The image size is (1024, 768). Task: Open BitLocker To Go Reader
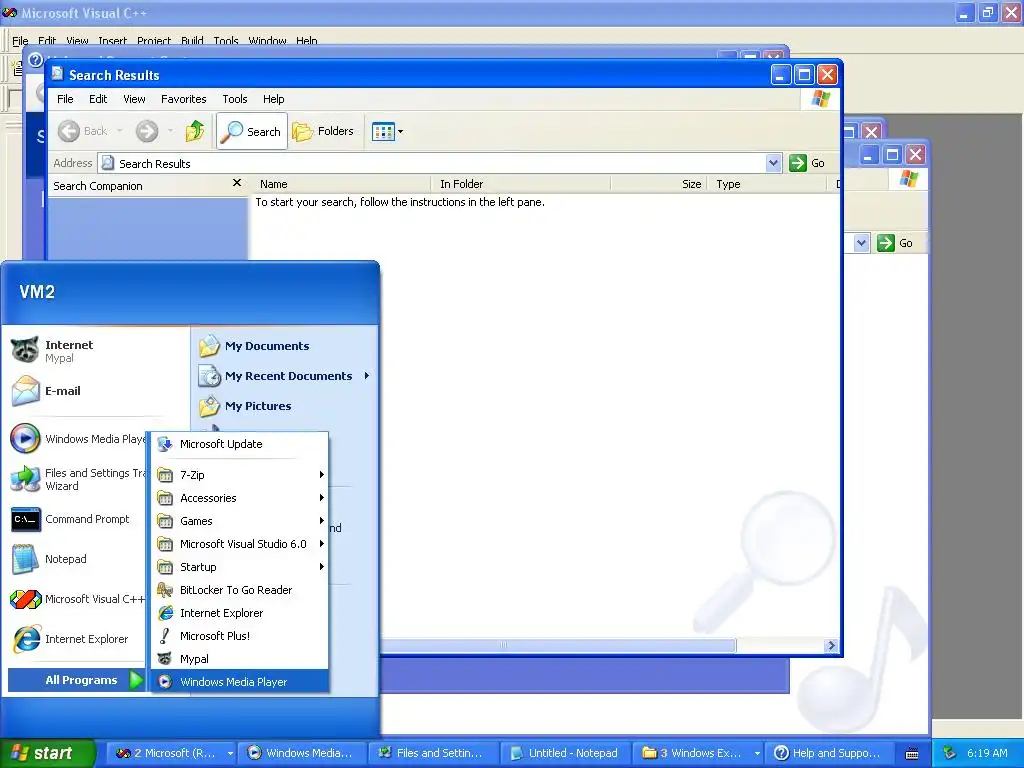click(240, 590)
